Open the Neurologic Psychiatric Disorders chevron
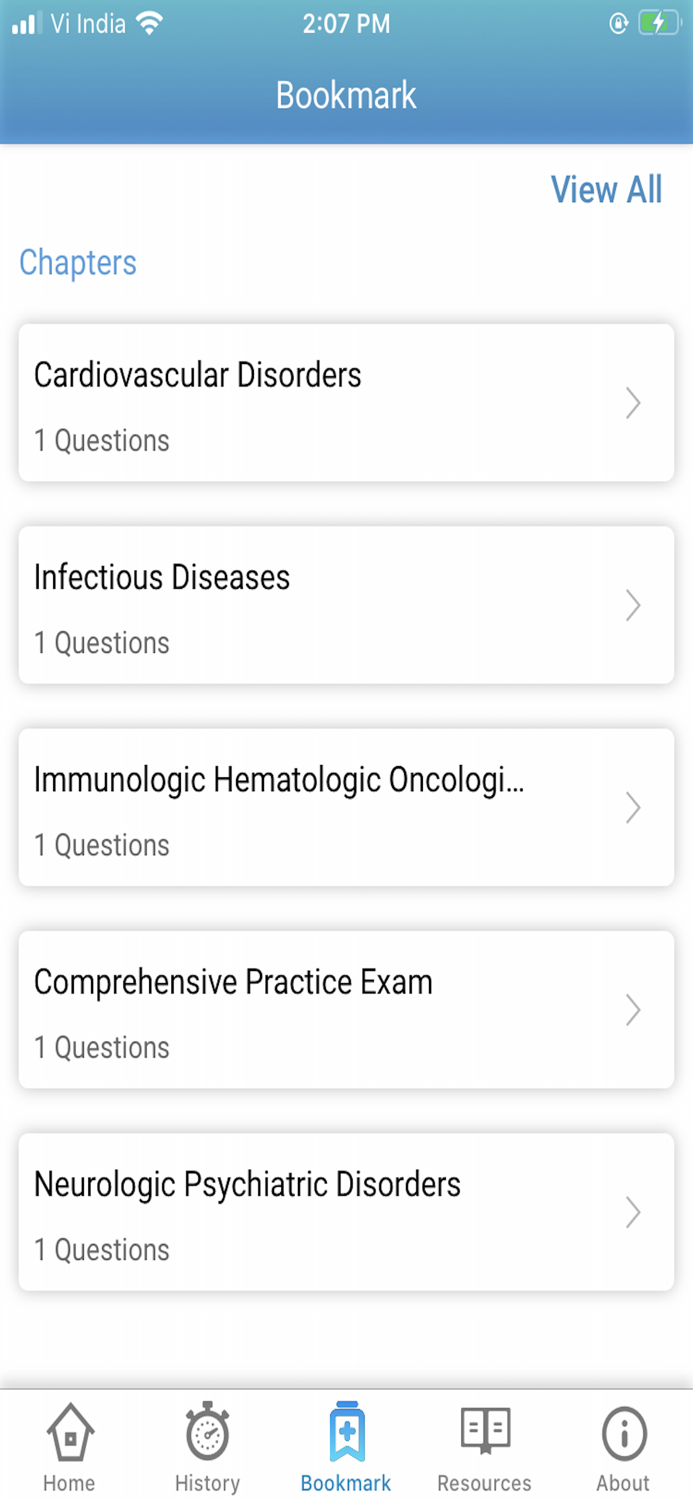 click(633, 1212)
